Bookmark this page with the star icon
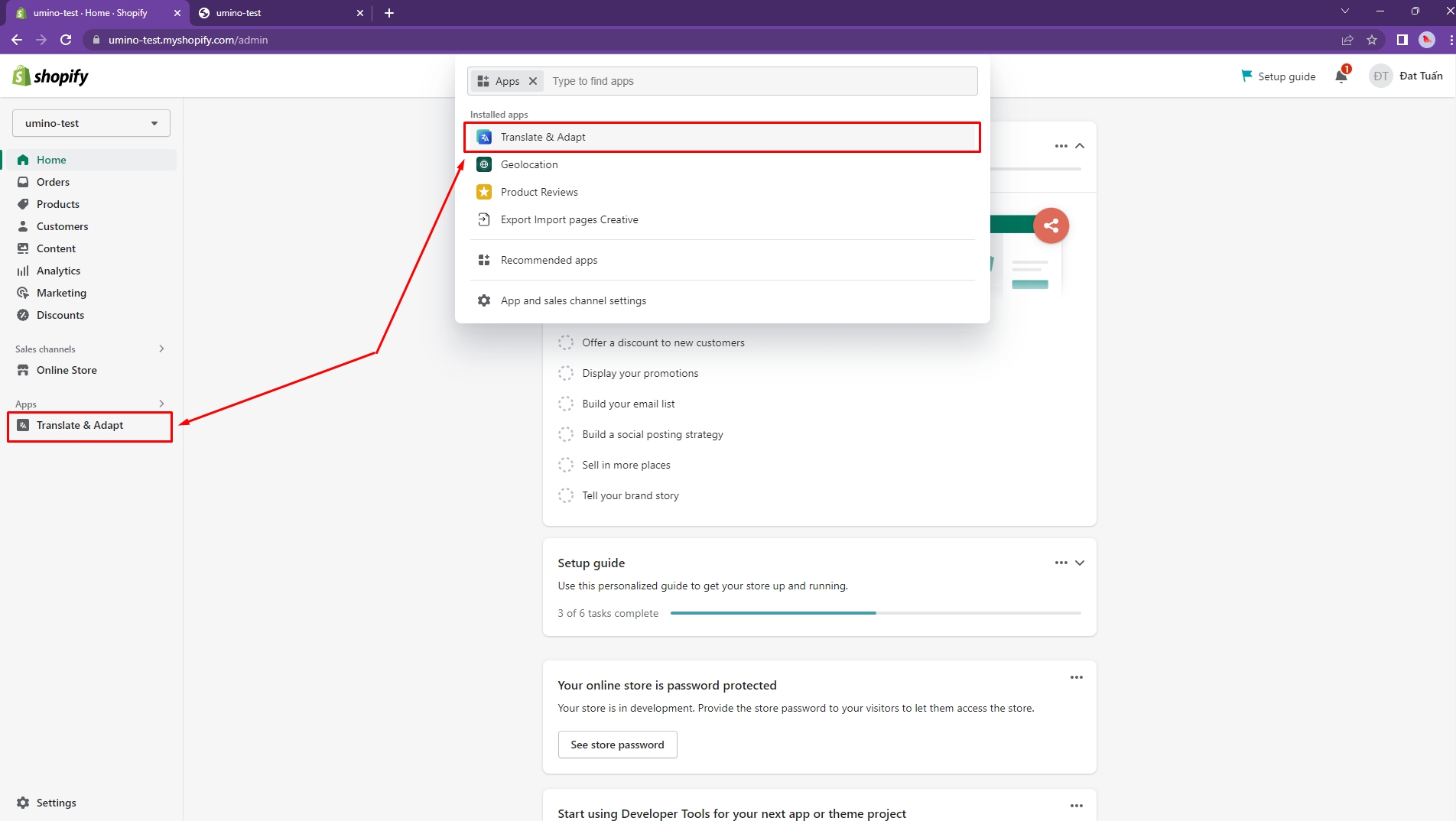 coord(1372,40)
